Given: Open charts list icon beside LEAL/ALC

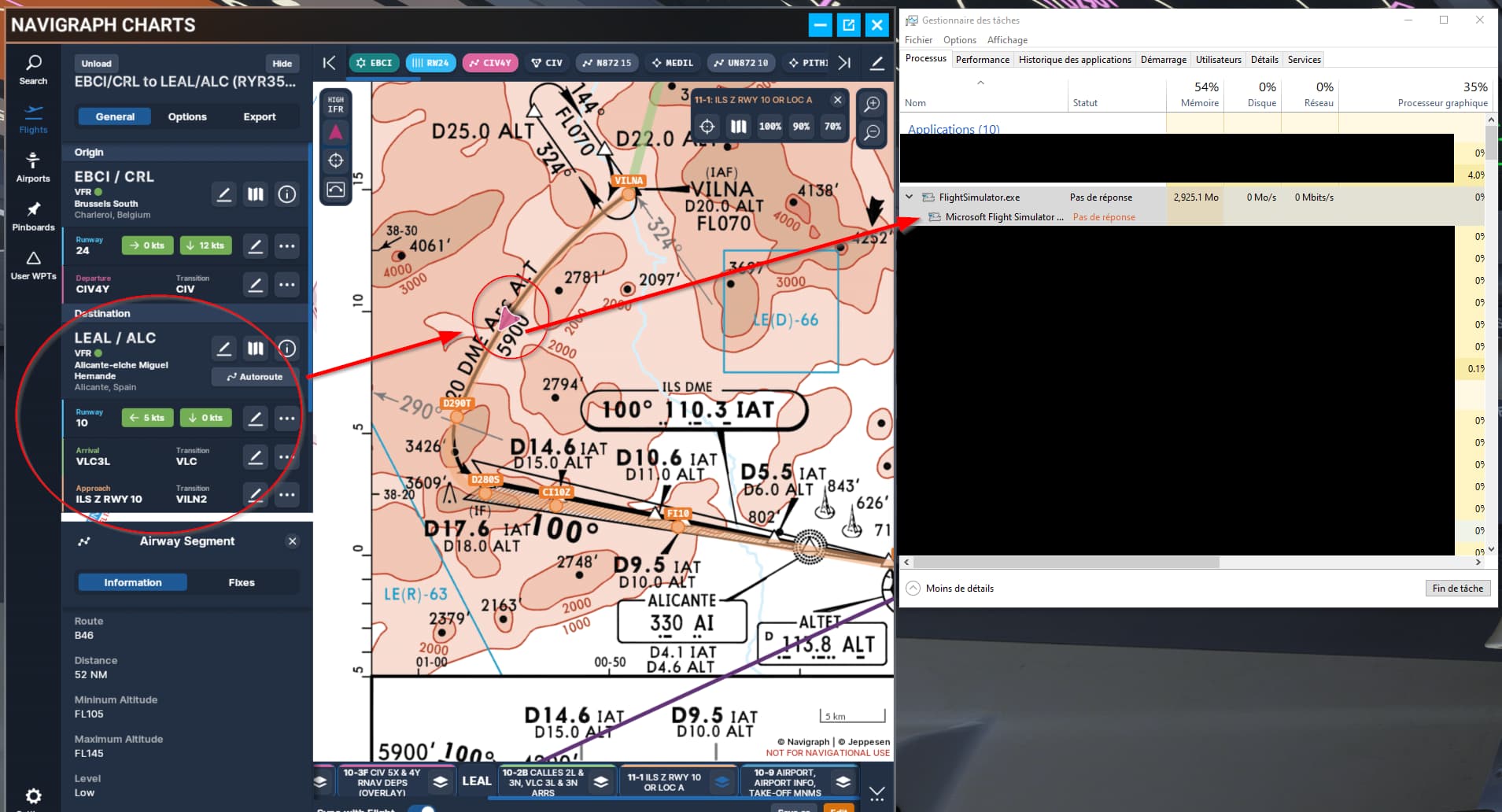Looking at the screenshot, I should (x=256, y=349).
